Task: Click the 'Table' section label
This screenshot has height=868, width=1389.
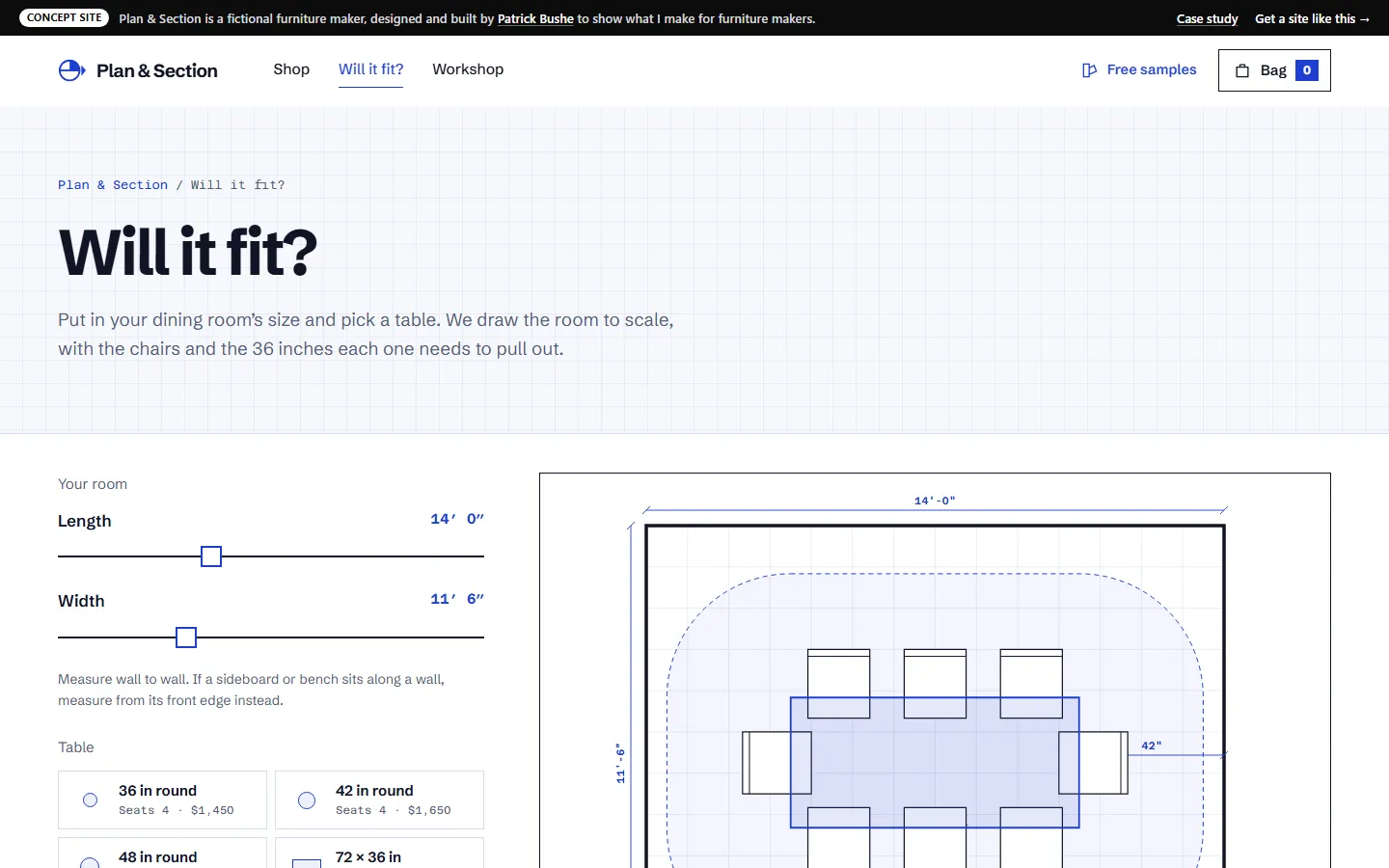Action: 76,747
